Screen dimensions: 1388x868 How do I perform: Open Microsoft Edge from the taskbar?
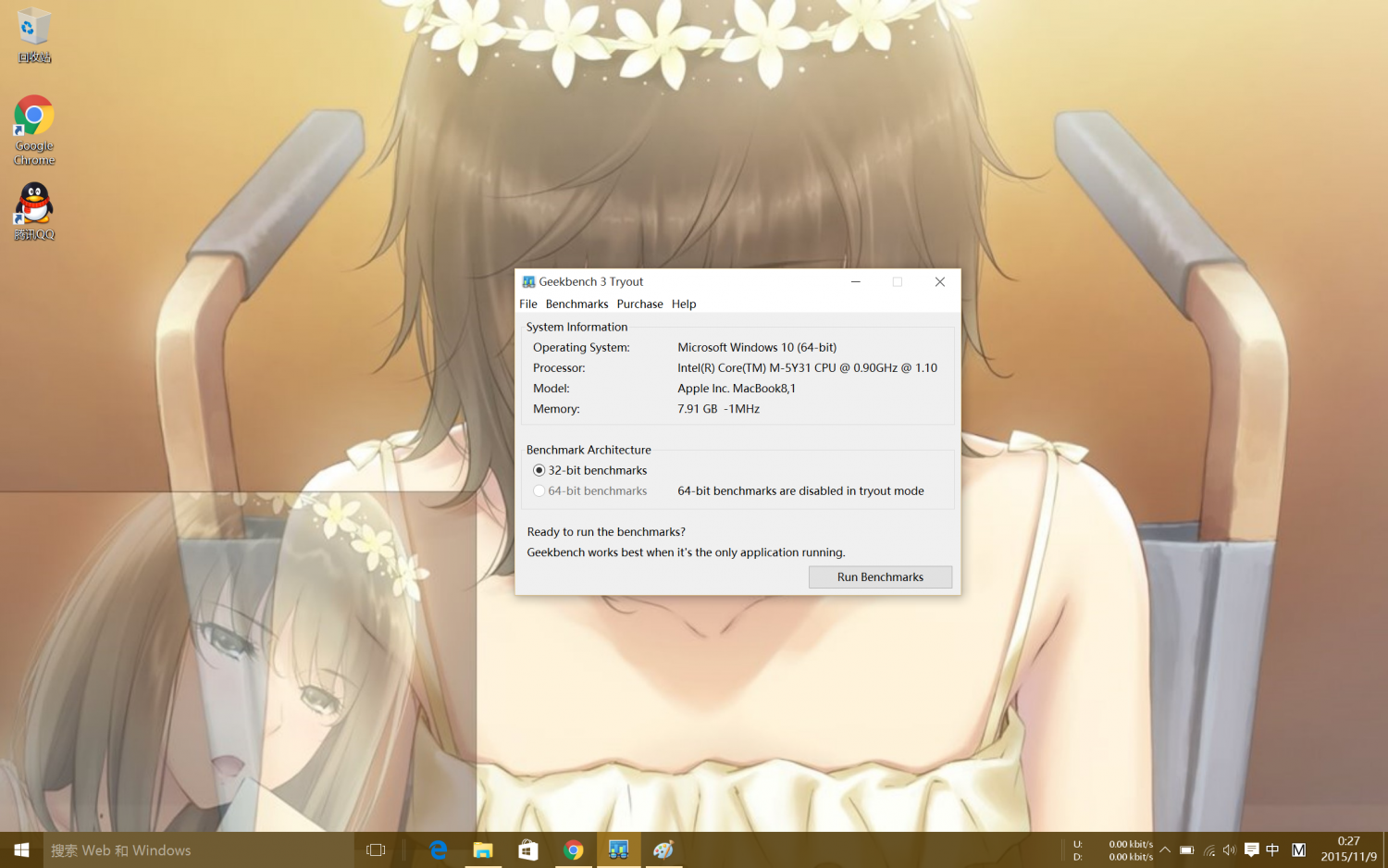pos(438,849)
